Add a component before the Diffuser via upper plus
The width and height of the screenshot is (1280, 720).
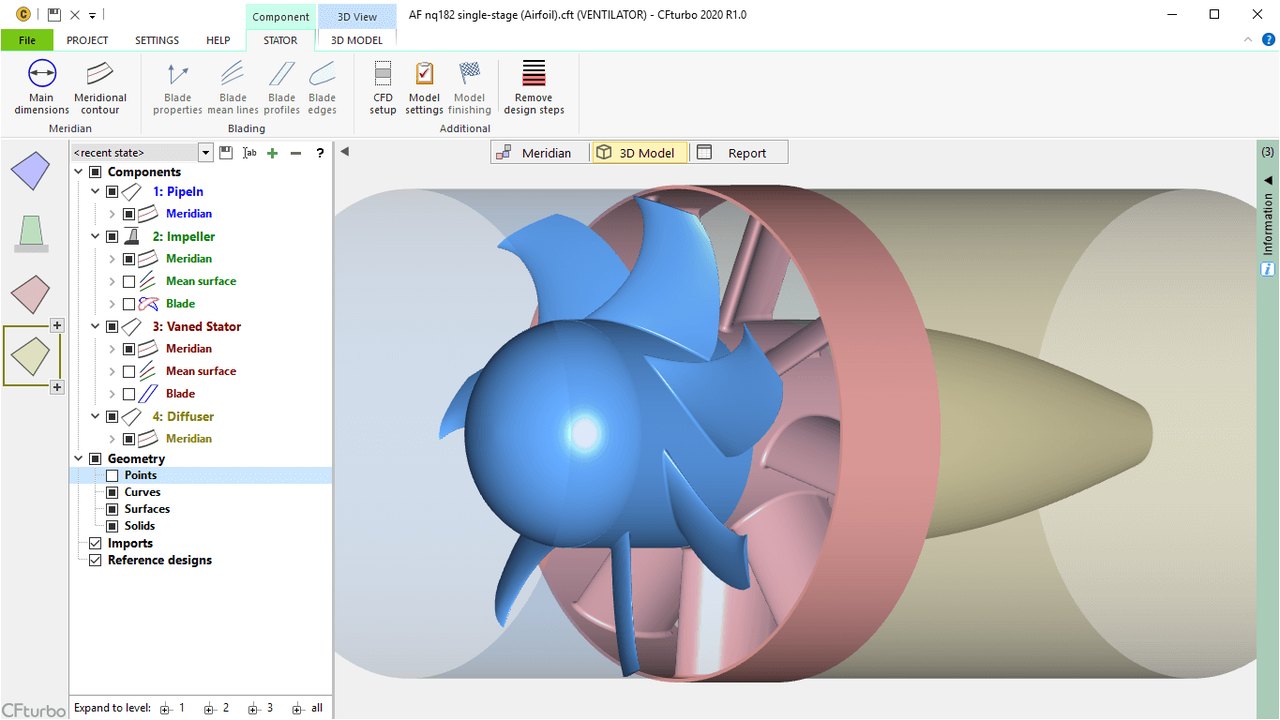coord(57,325)
